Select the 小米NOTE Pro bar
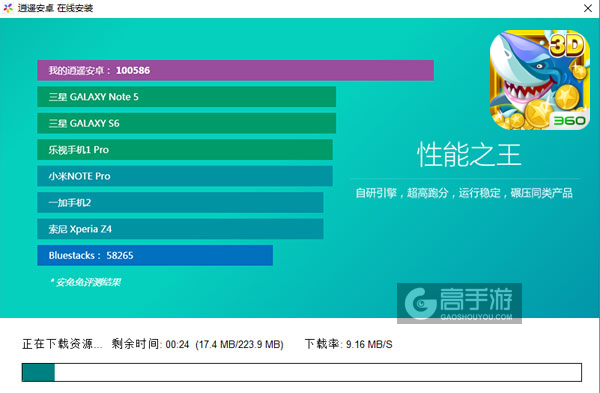 click(185, 176)
